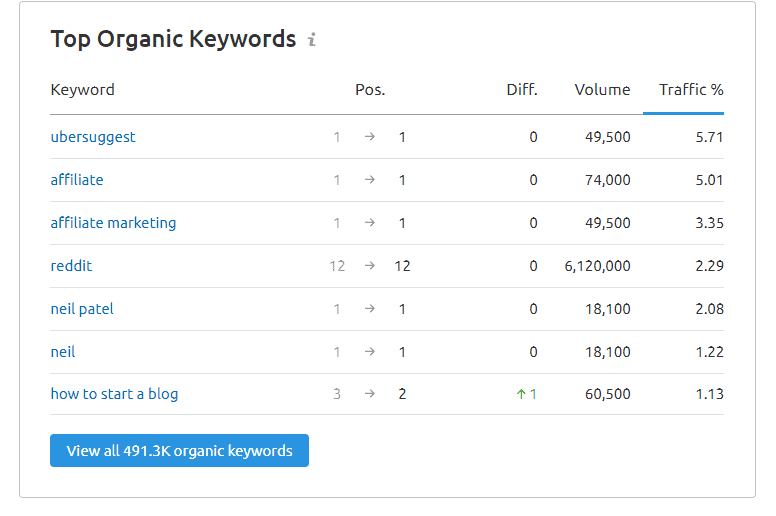The width and height of the screenshot is (776, 516).
Task: Select the 2.29 traffic percentage
Action: 709,266
